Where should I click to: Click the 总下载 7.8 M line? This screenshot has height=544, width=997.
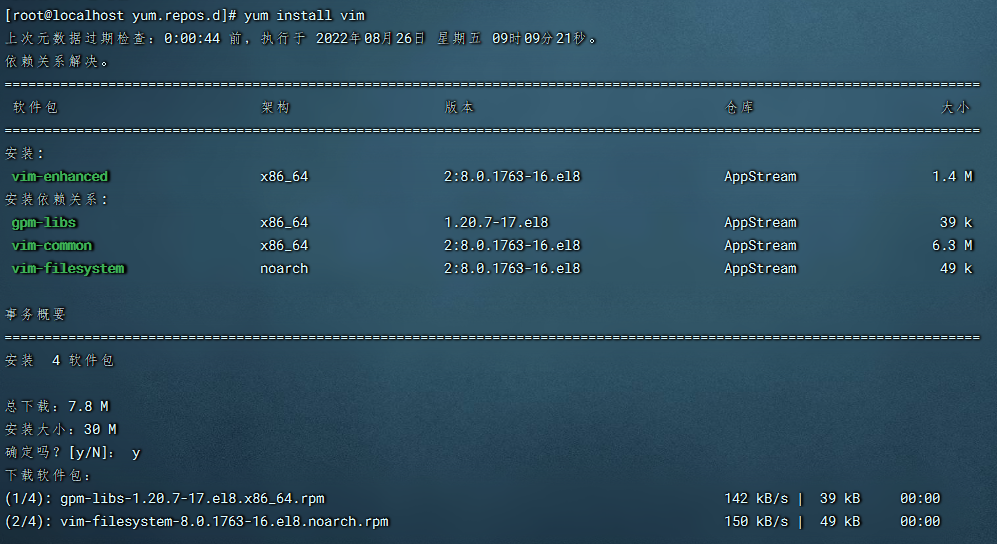(57, 406)
